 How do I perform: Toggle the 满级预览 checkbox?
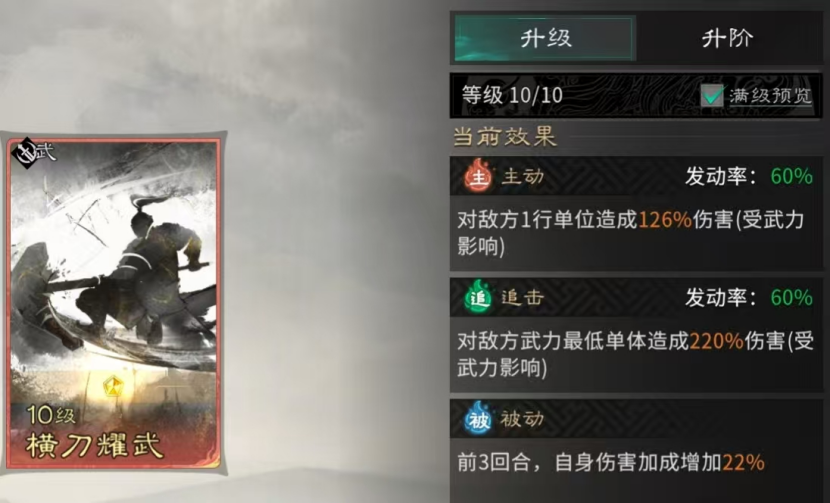coord(712,96)
